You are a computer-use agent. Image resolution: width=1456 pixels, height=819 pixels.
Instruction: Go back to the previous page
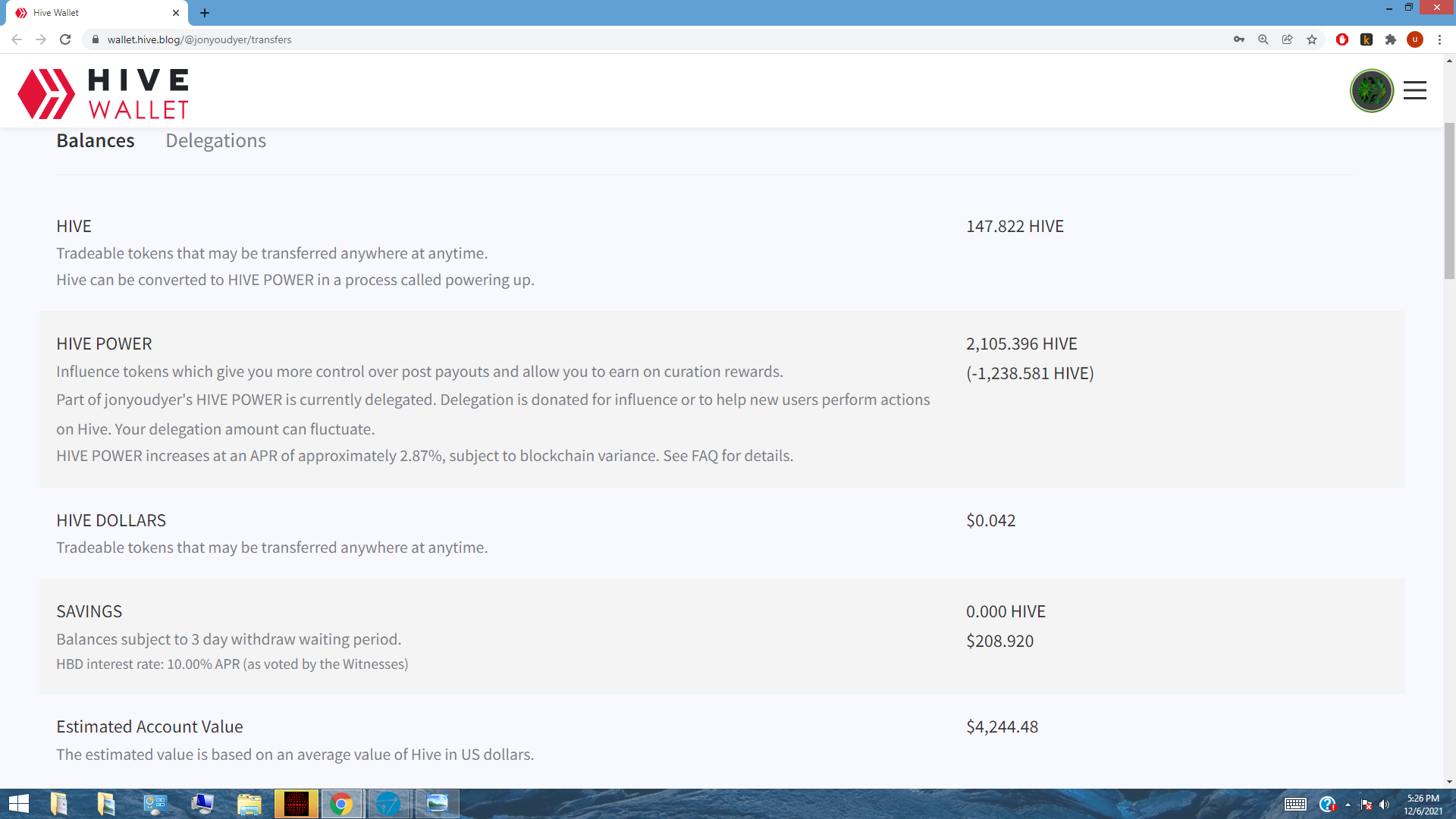click(17, 39)
